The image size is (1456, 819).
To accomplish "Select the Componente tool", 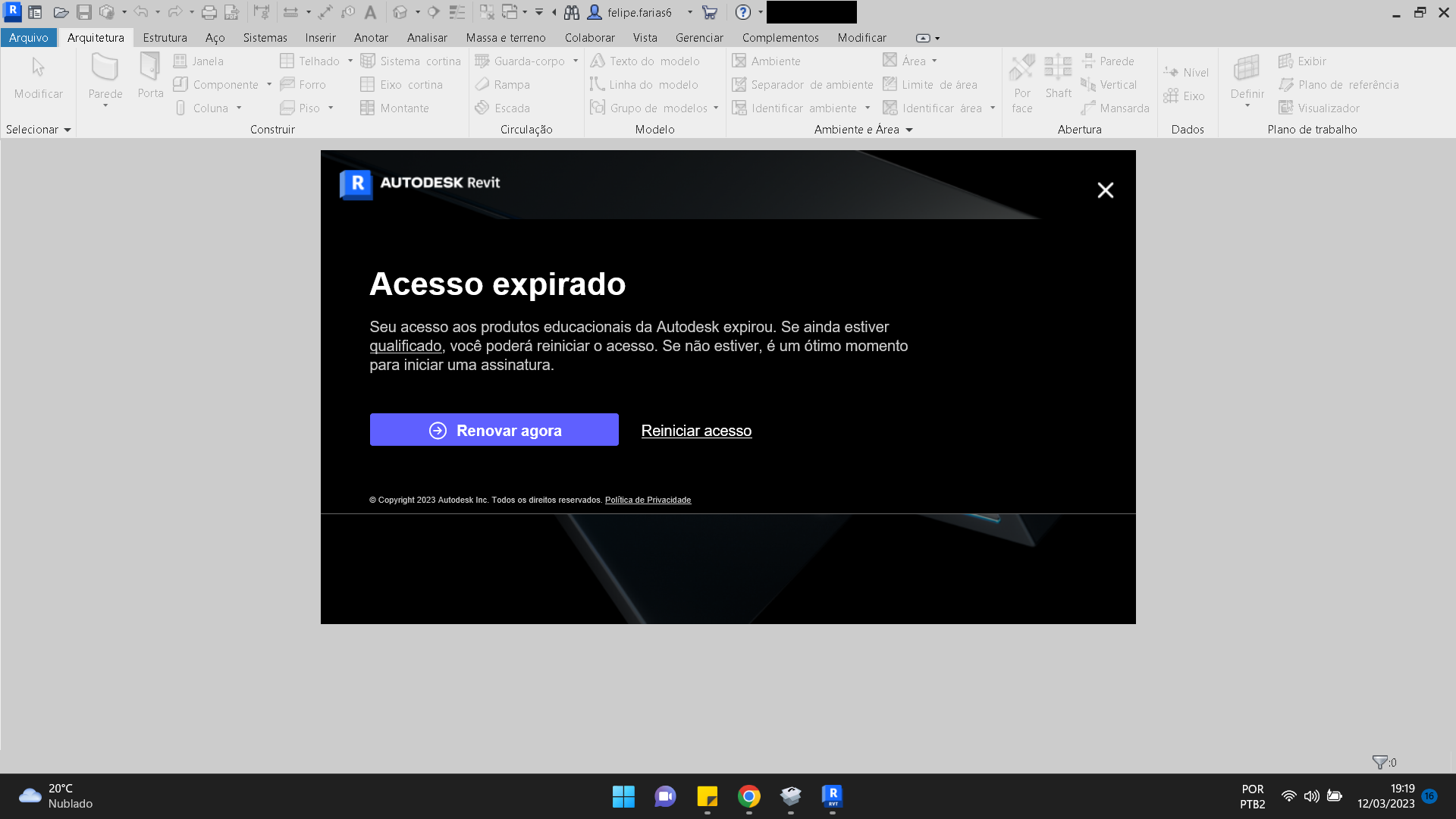I will pyautogui.click(x=217, y=85).
